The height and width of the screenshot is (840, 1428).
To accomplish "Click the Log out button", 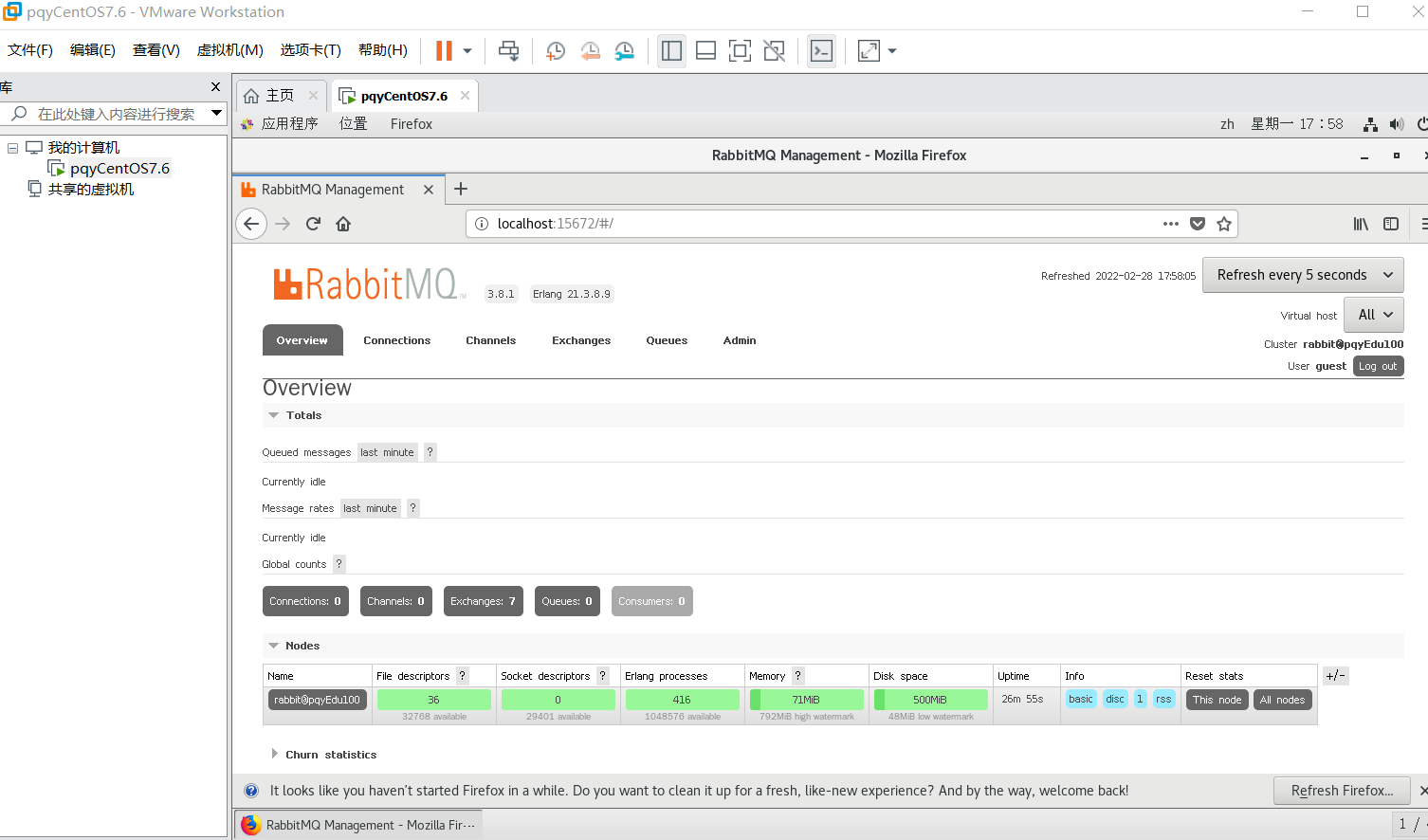I will tap(1378, 366).
